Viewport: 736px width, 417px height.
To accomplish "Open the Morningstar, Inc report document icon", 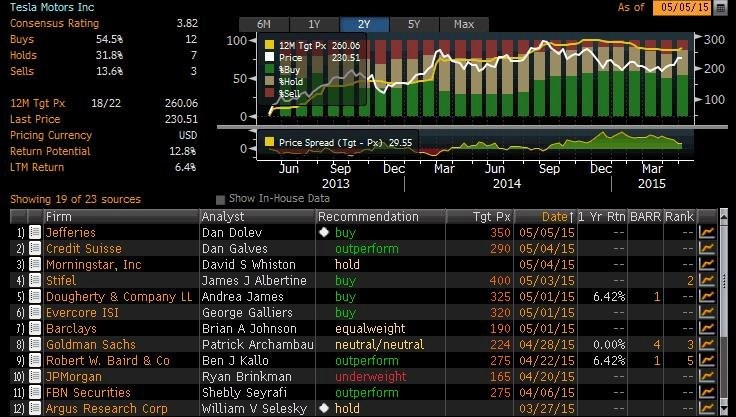I will pyautogui.click(x=35, y=264).
